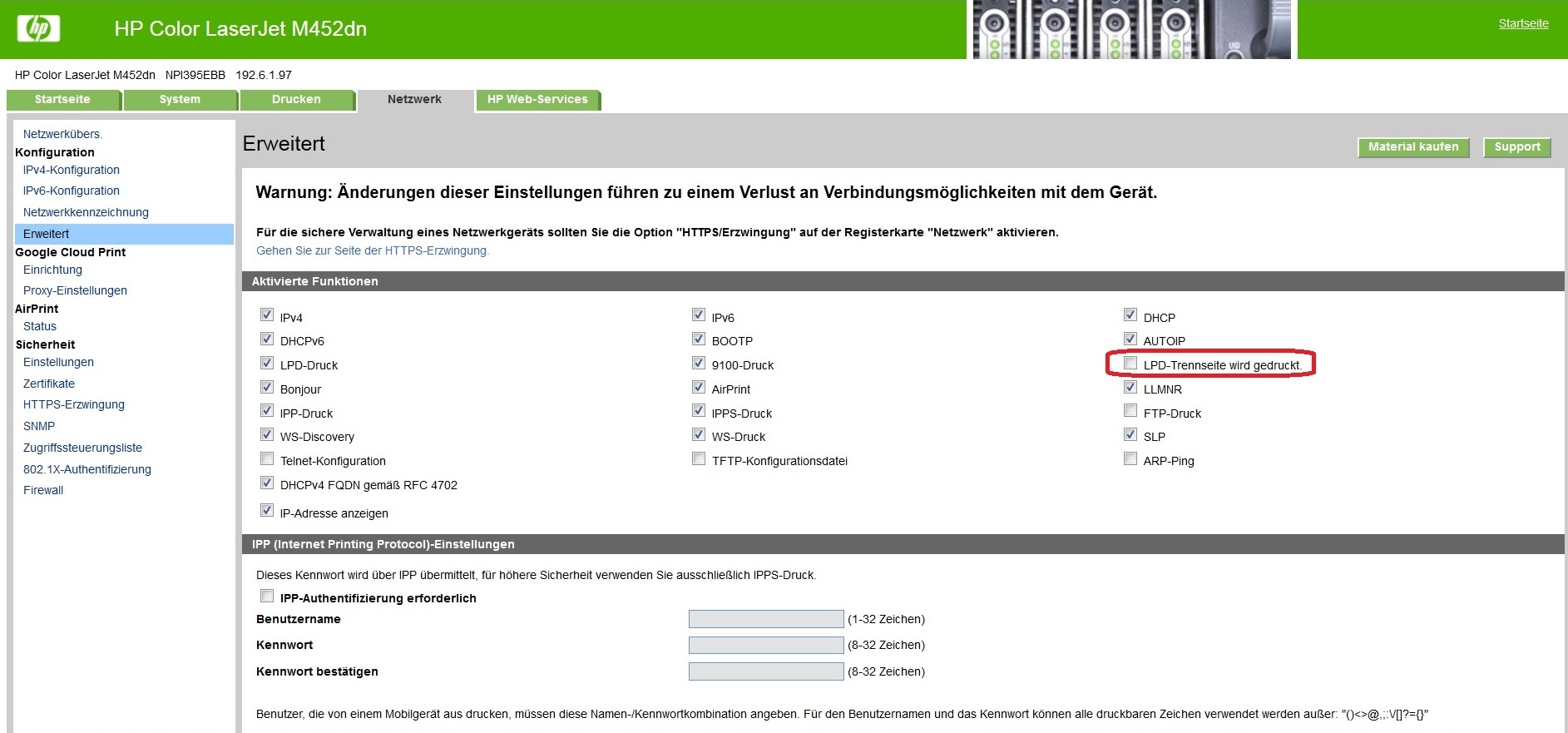Toggle the IPv6 checkbox
Image resolution: width=1568 pixels, height=733 pixels.
pyautogui.click(x=699, y=314)
